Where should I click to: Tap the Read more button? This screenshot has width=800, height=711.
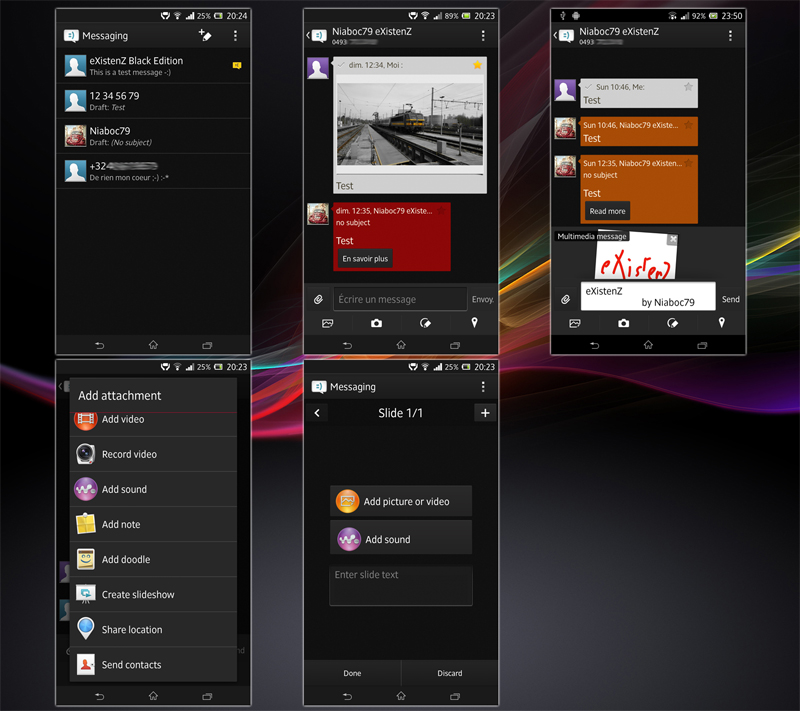click(x=607, y=211)
